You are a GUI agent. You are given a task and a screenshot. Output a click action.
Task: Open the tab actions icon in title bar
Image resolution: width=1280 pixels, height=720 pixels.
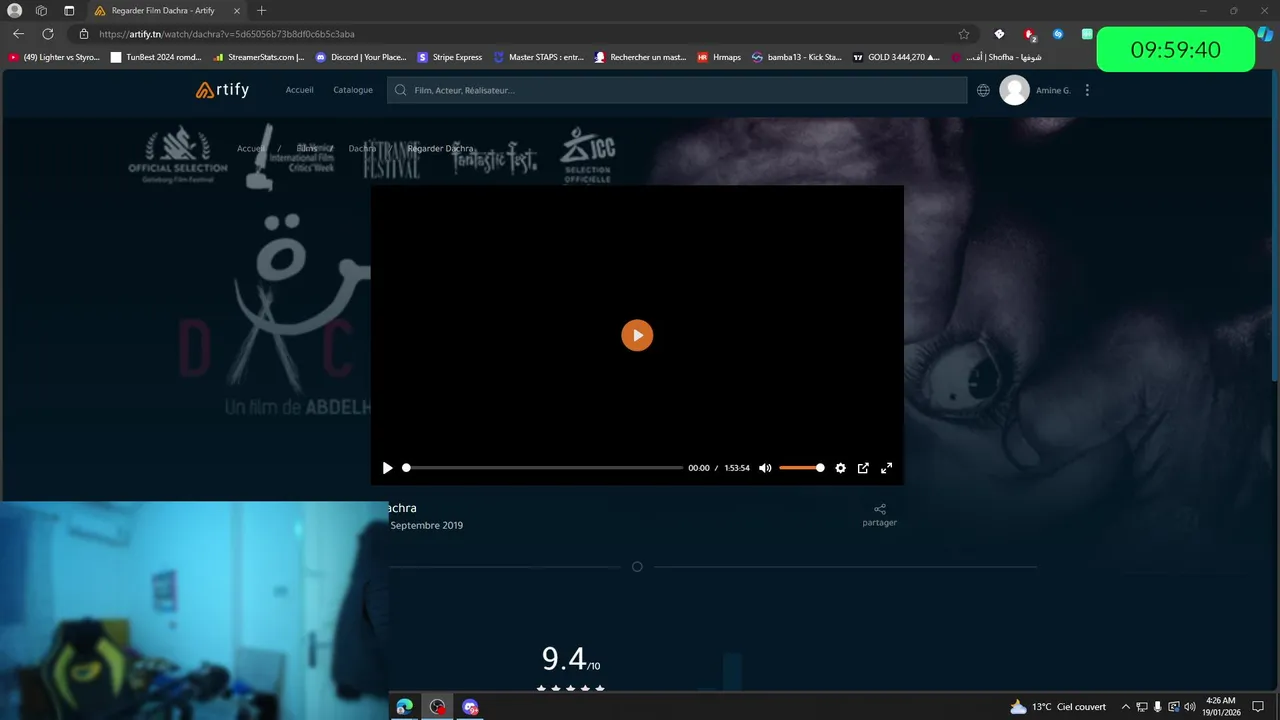pos(69,11)
